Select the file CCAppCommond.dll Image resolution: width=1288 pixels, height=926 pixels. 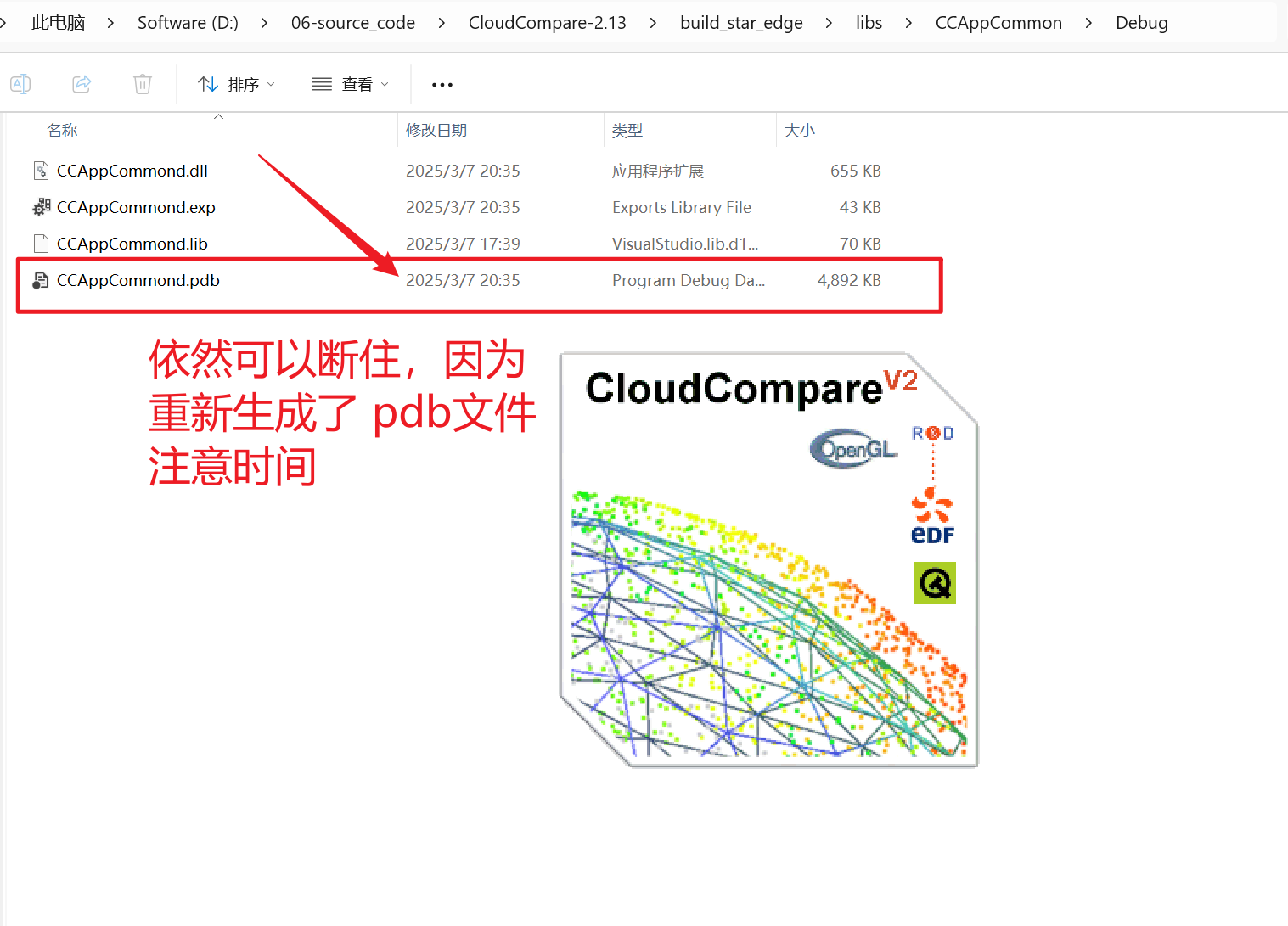[132, 171]
